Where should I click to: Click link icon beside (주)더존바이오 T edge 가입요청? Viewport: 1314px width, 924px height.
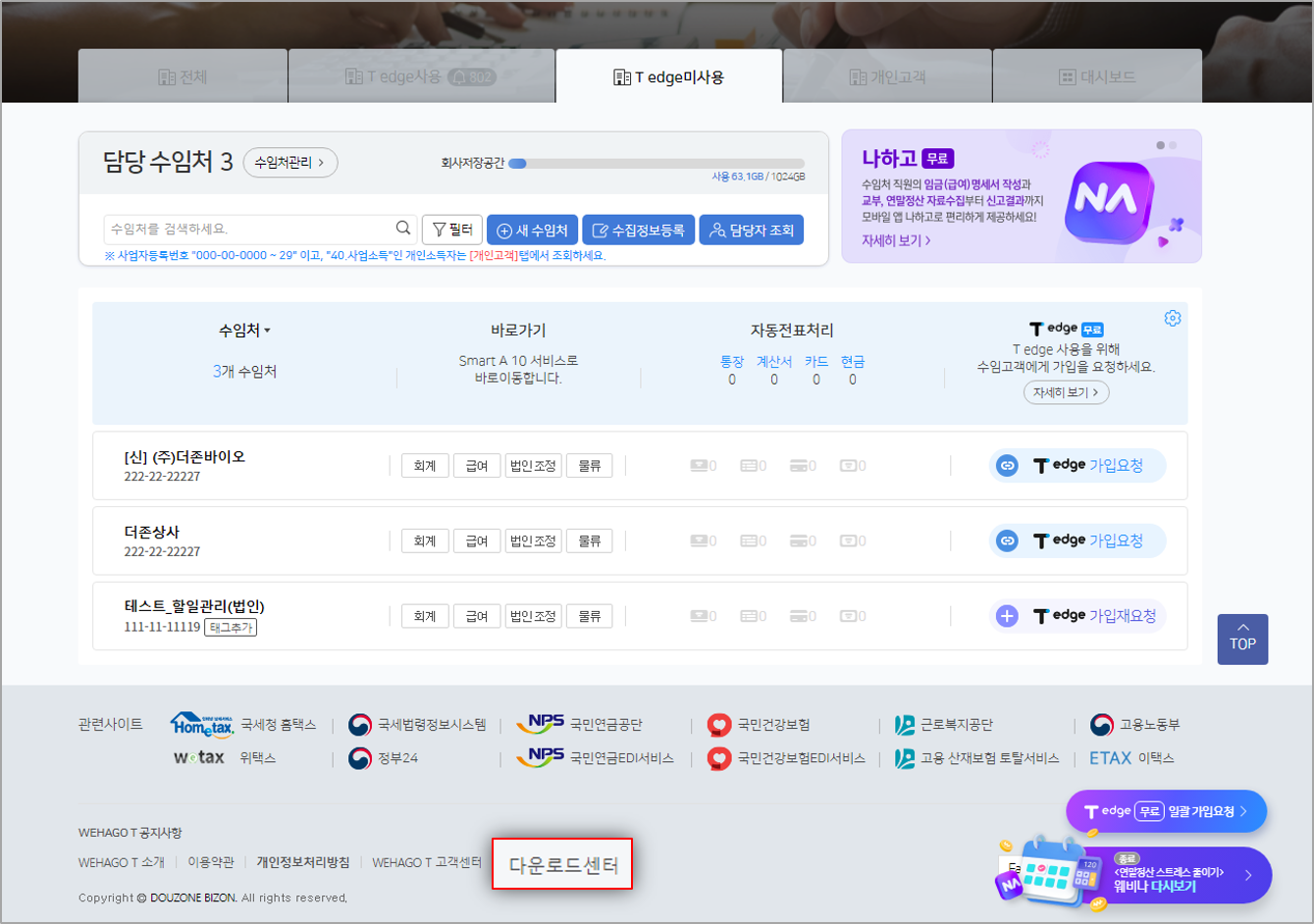1007,466
